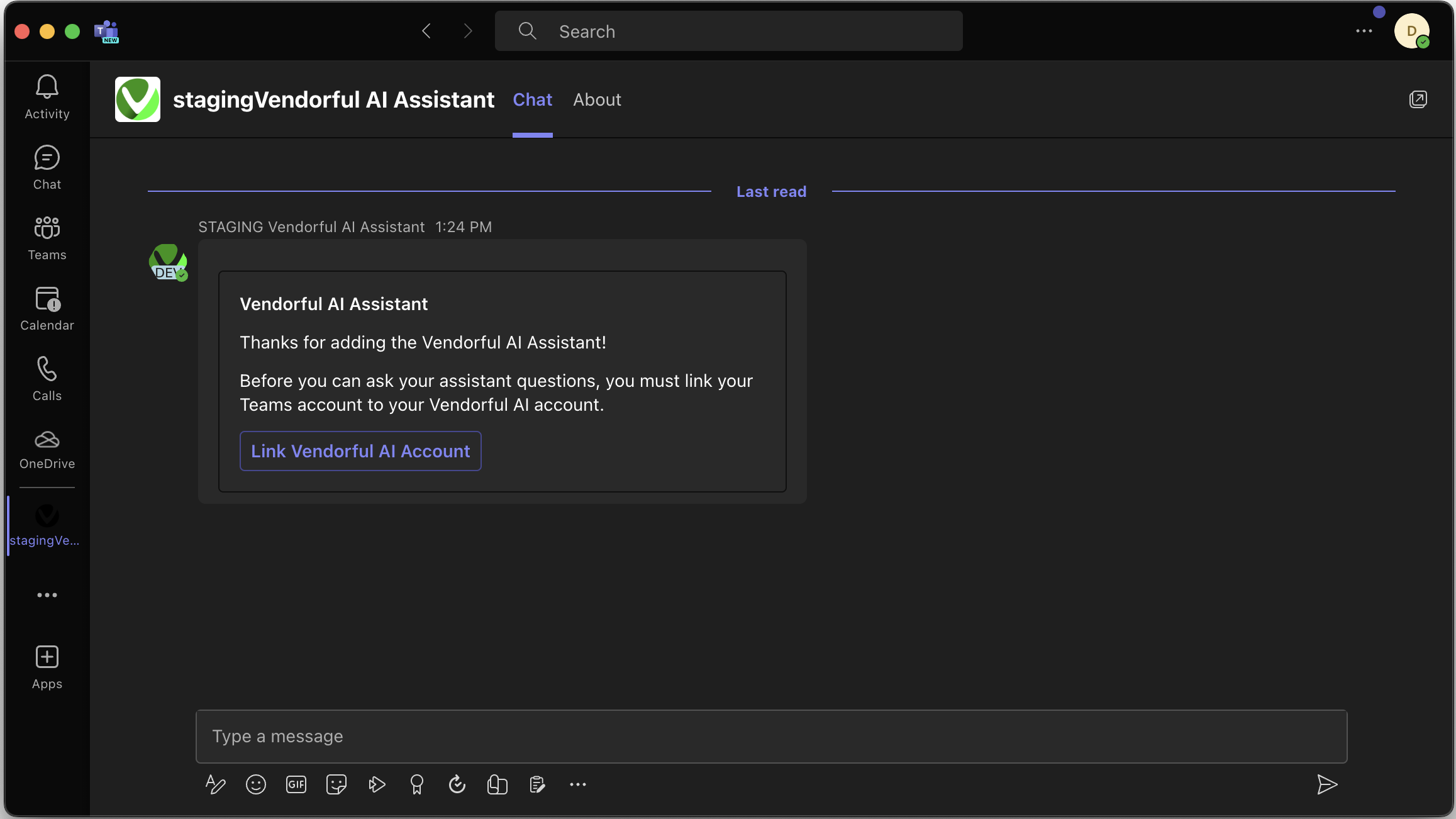This screenshot has width=1456, height=819.
Task: Switch to the About tab
Action: (x=597, y=99)
